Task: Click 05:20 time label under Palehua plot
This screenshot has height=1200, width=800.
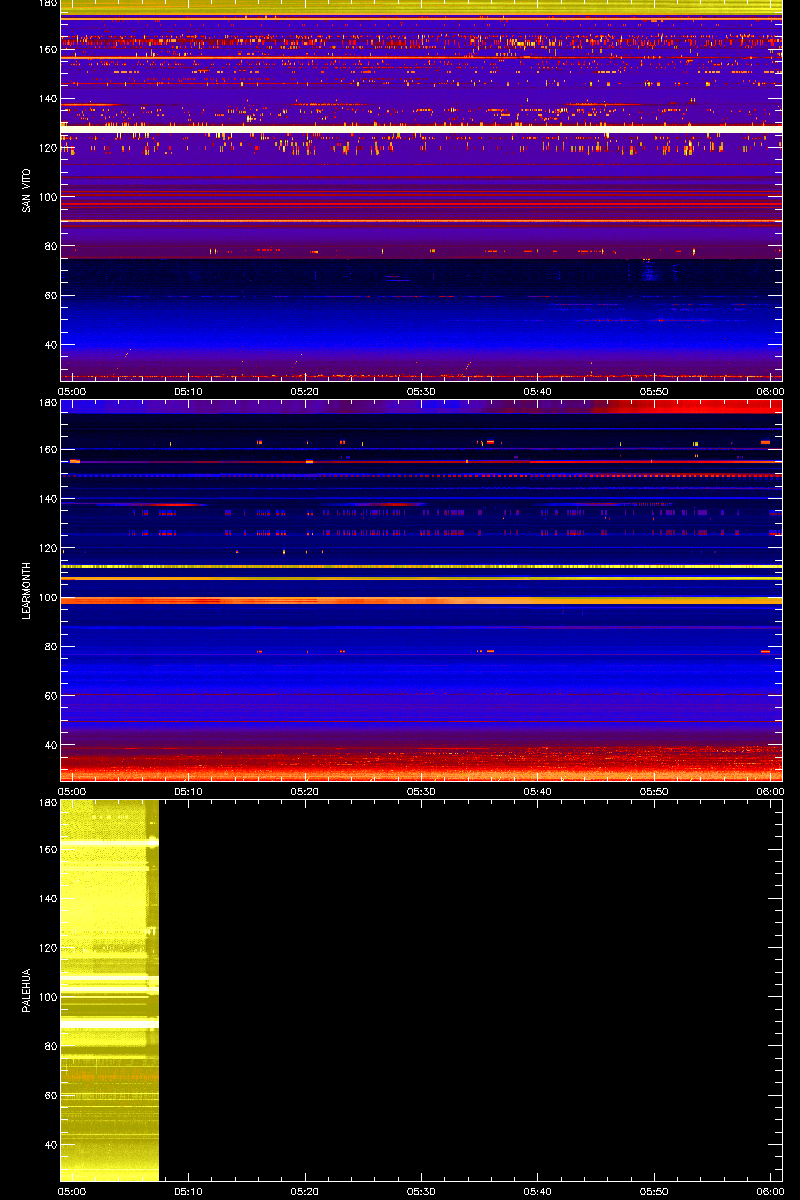Action: pyautogui.click(x=305, y=1192)
